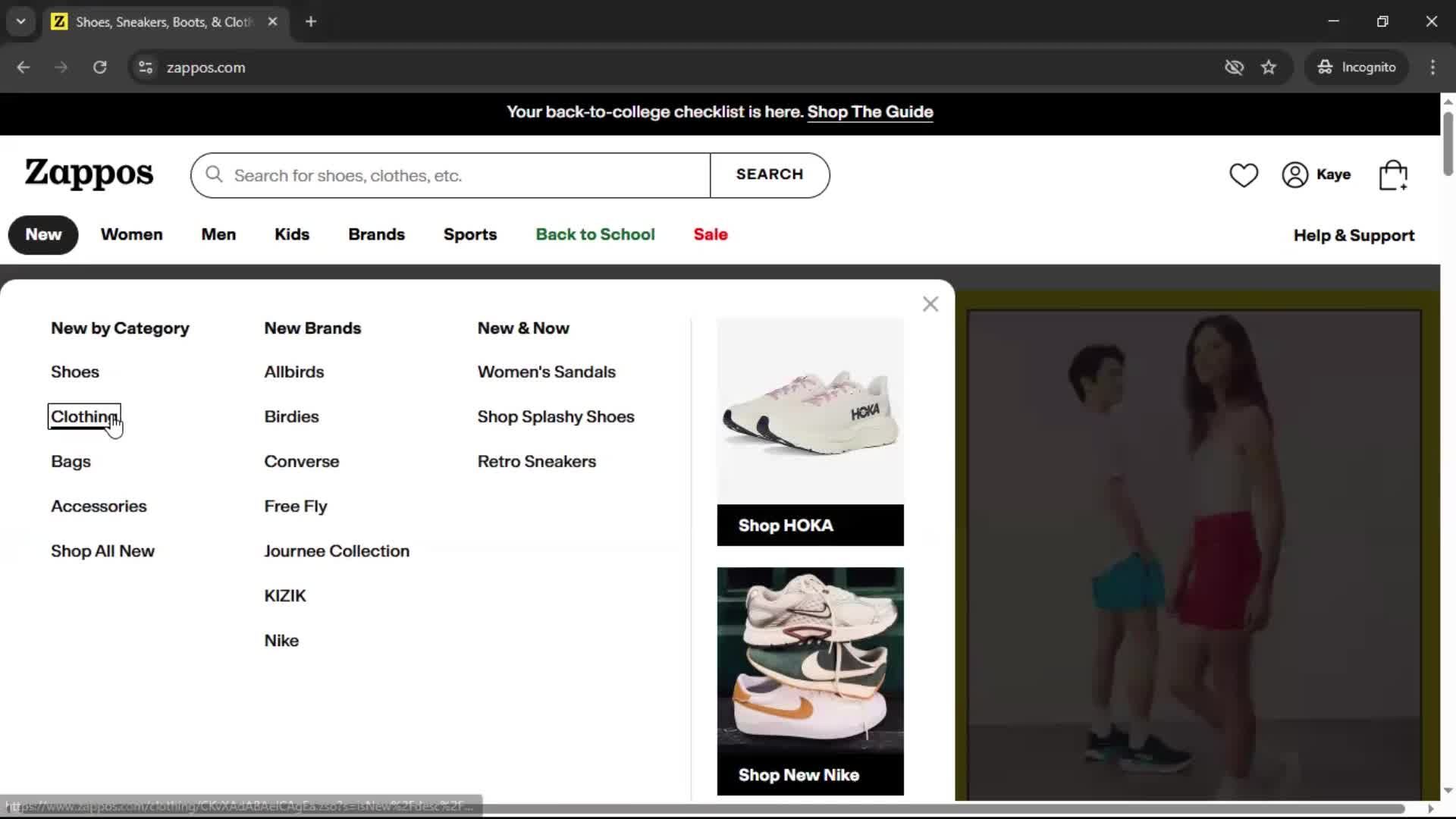Open Shop All New

point(102,551)
